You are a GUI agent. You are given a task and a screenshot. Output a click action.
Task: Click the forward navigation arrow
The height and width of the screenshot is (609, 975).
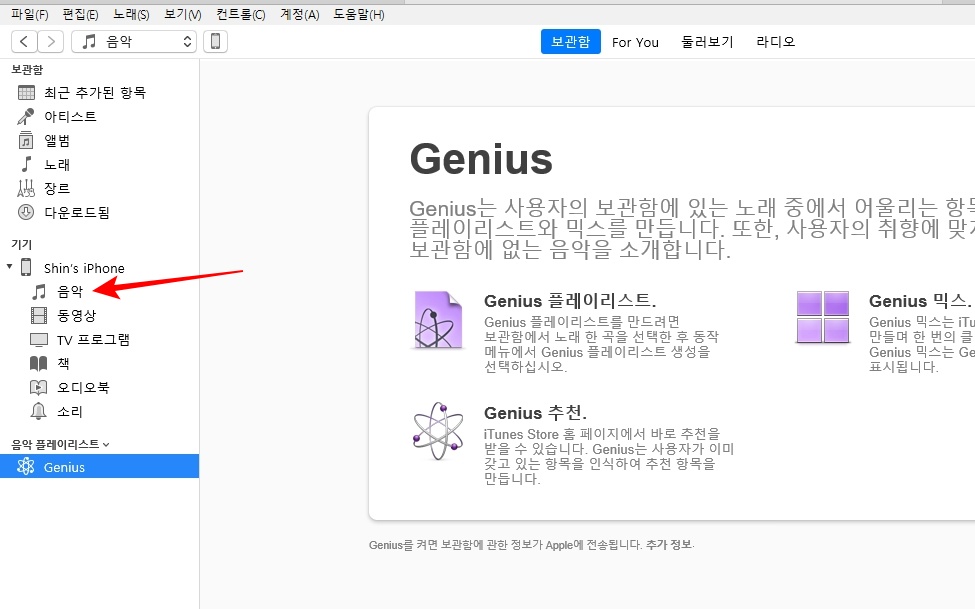(x=51, y=42)
